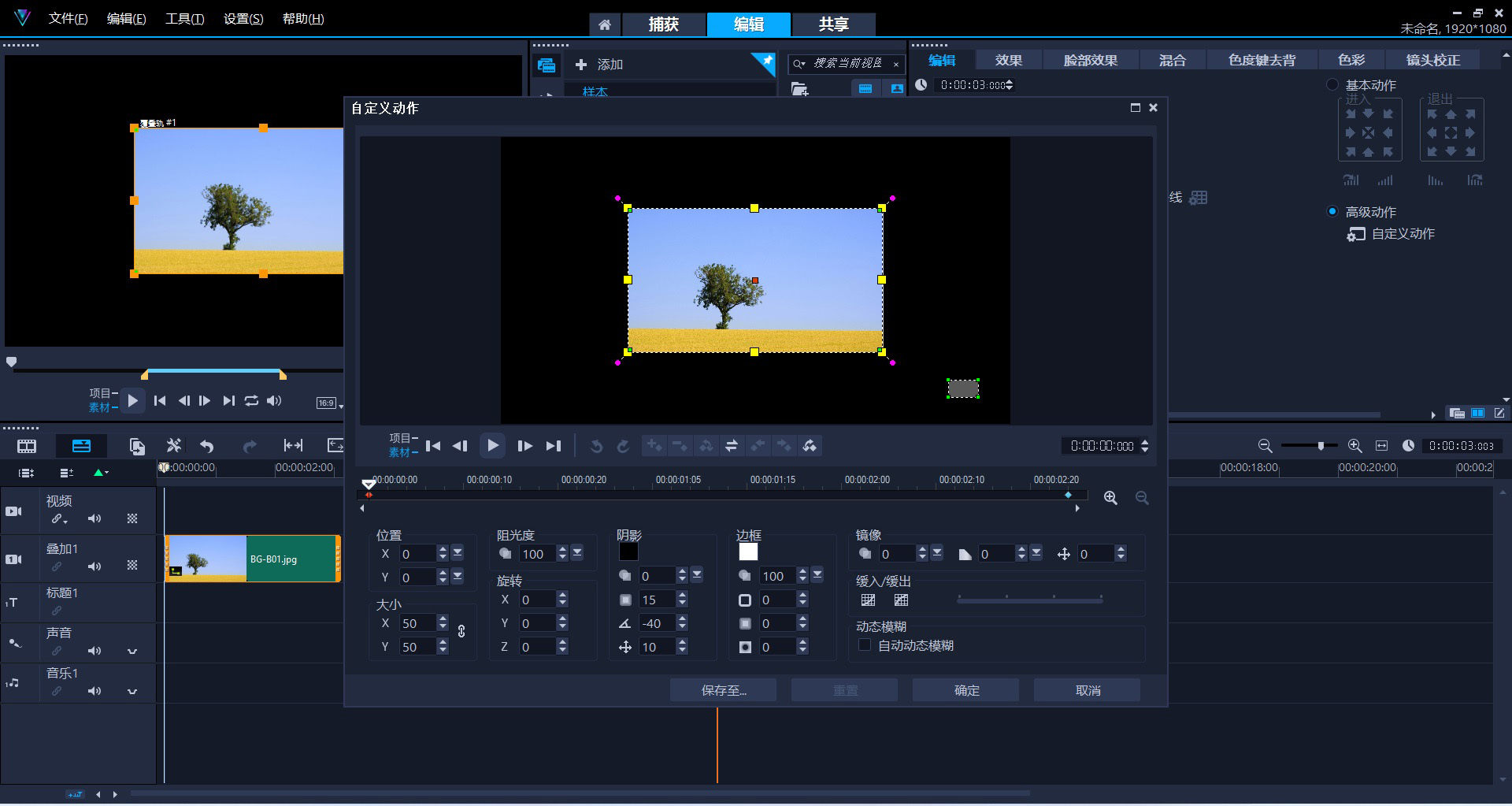Toggle video track transparency checker icon
Viewport: 1512px width, 806px height.
click(x=132, y=518)
